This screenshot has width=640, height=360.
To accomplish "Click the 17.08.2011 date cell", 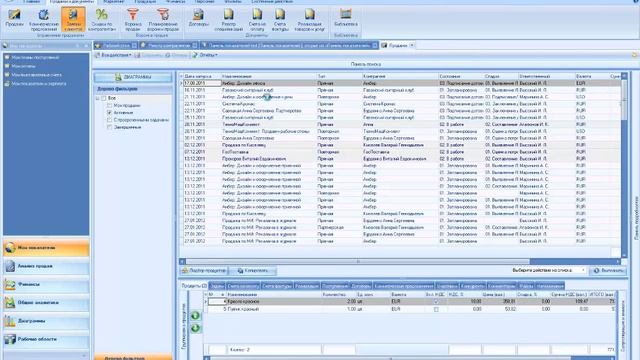I will click(202, 83).
